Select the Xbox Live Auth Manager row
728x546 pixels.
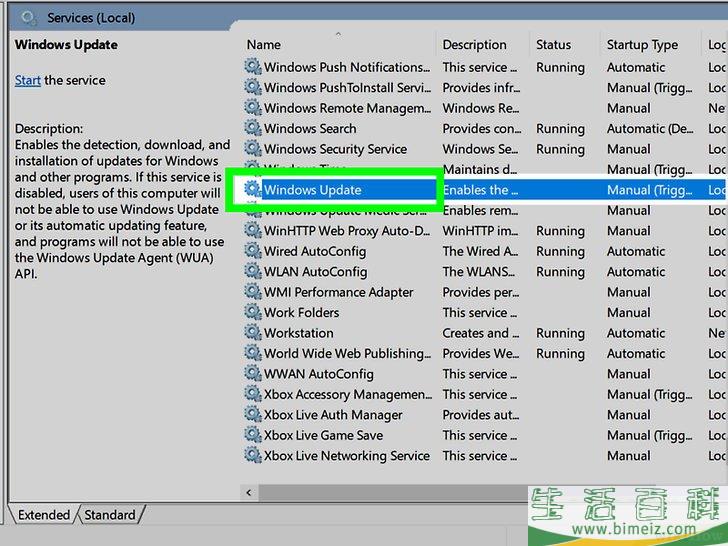tap(485, 414)
